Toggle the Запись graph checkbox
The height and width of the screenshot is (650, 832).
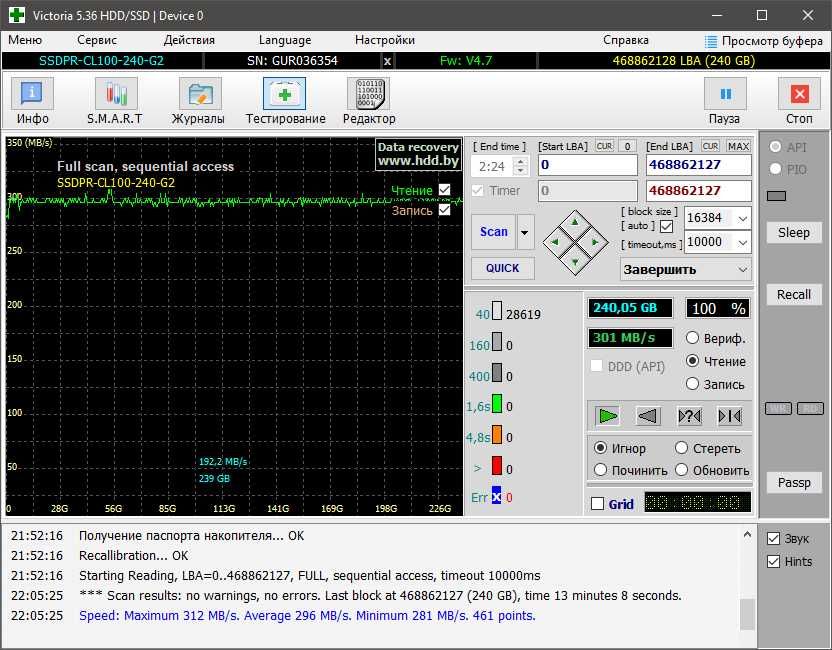[x=445, y=210]
